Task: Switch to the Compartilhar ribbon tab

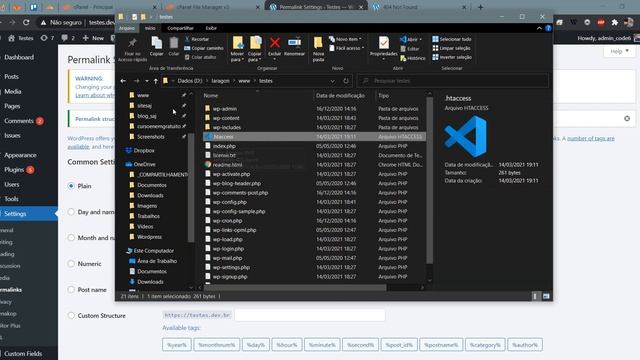Action: tap(180, 28)
